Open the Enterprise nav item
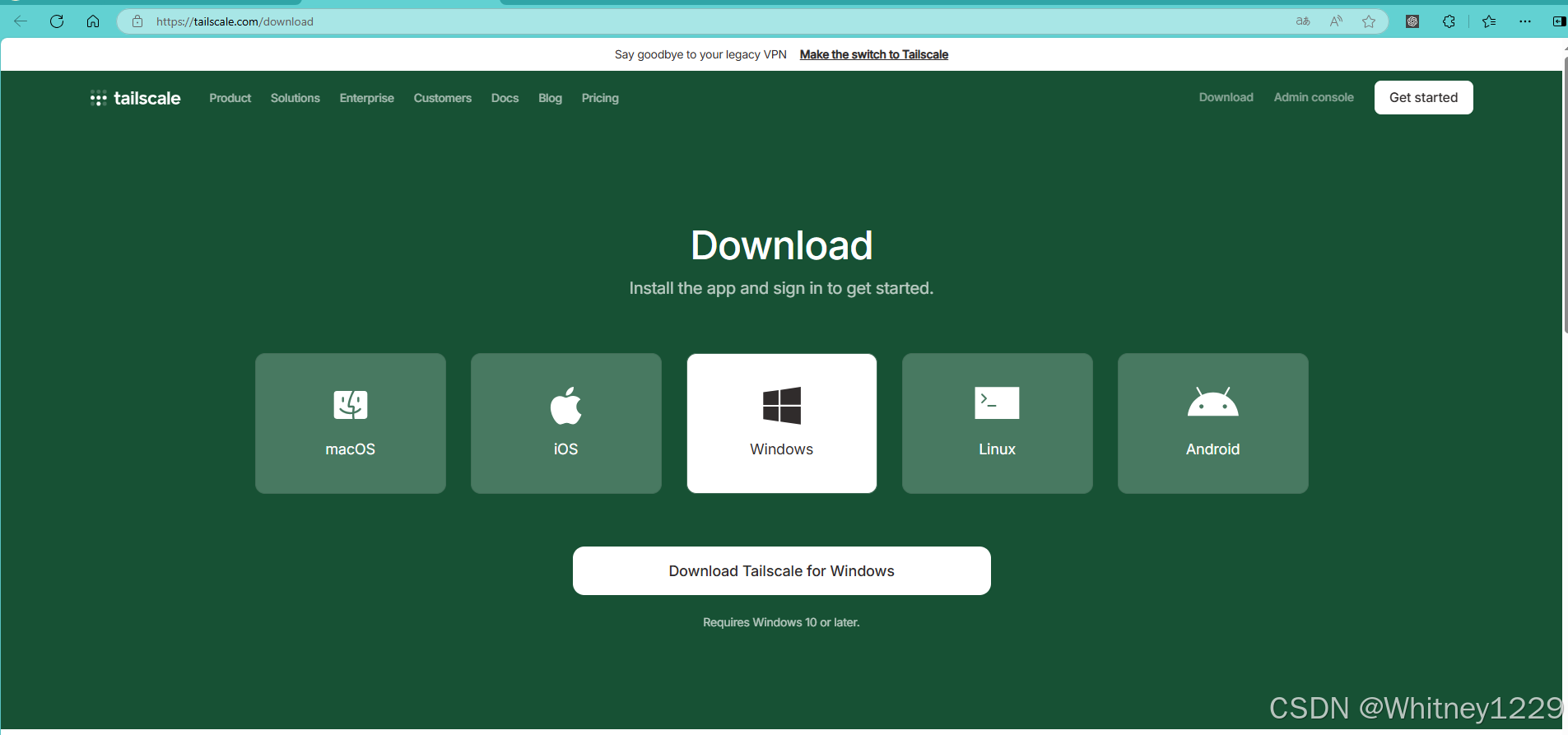The height and width of the screenshot is (735, 1568). [367, 98]
